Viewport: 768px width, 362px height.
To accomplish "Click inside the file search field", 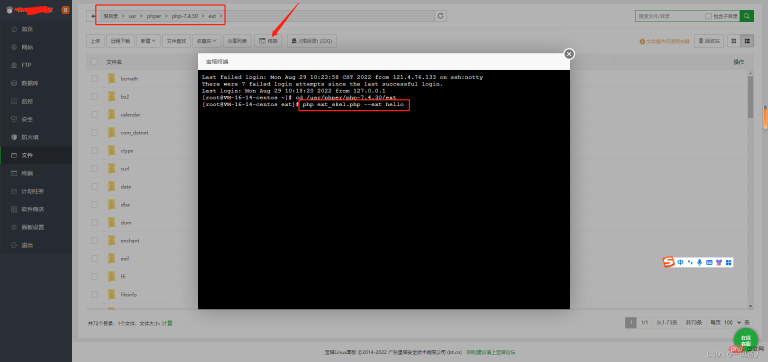I will pos(670,16).
